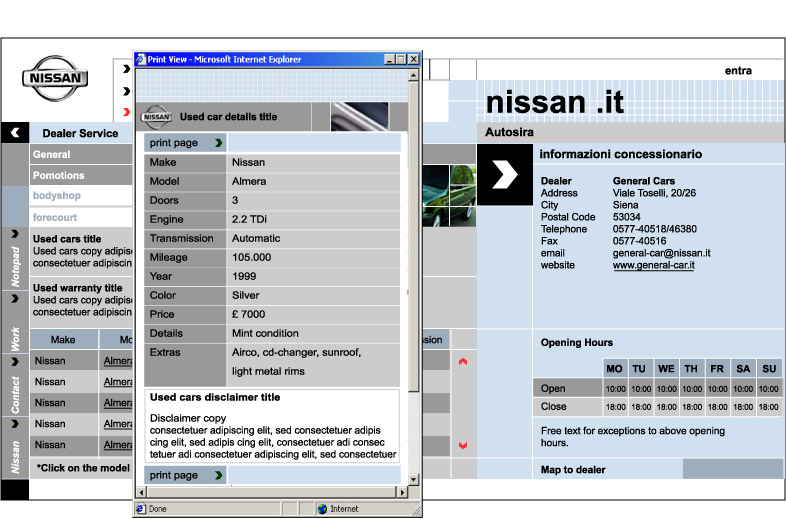Click the second black chevron in top navigation
786x519 pixels.
(x=126, y=91)
